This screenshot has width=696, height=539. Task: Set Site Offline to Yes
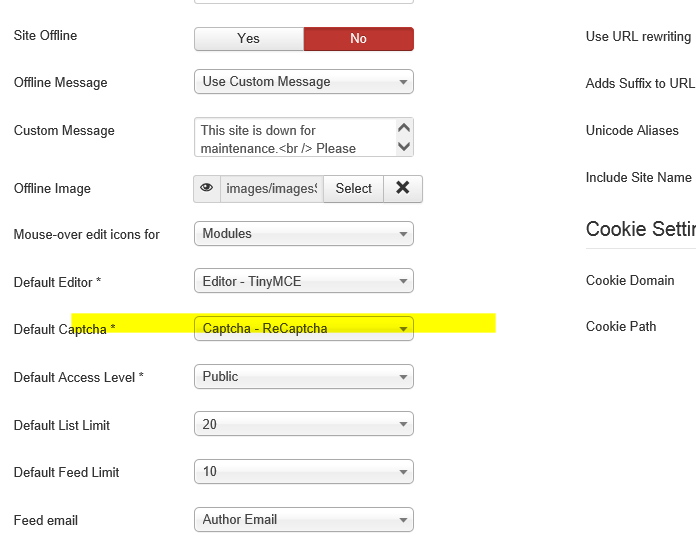249,39
